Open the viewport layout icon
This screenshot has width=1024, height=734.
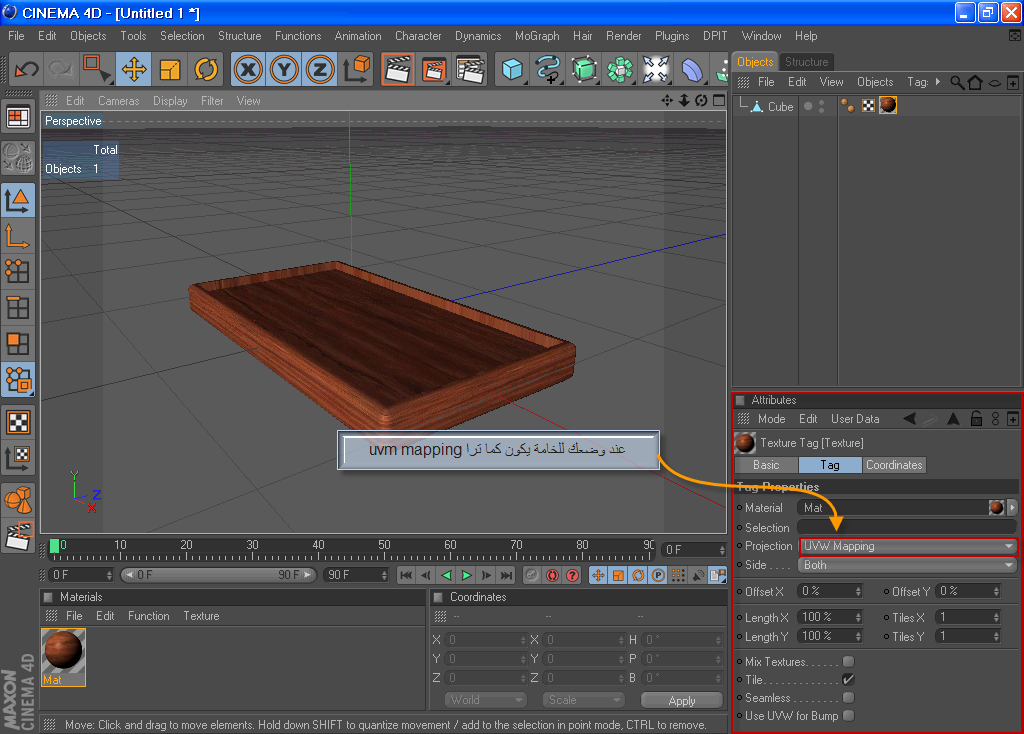pos(18,118)
